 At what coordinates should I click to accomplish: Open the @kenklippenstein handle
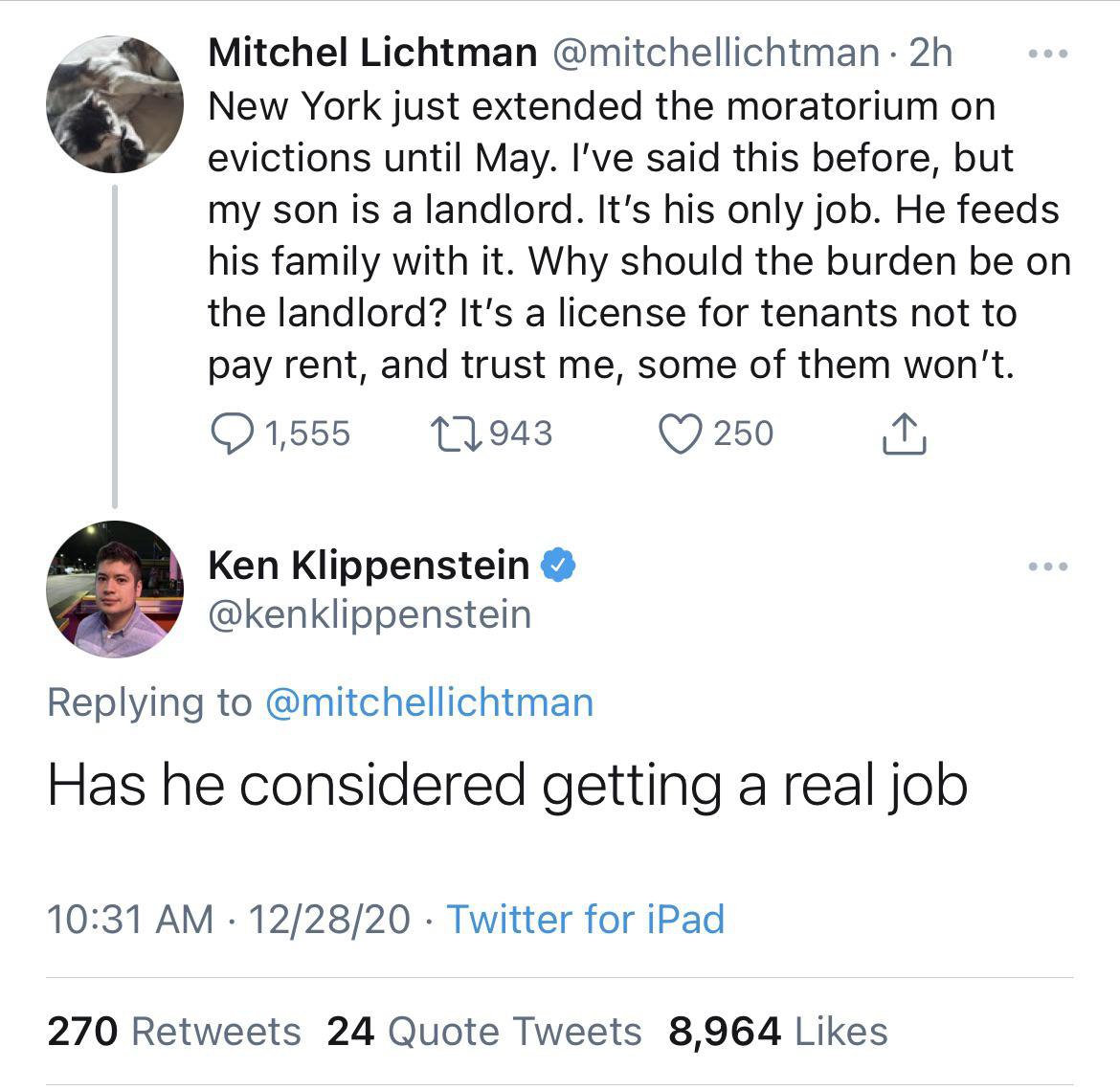(369, 614)
